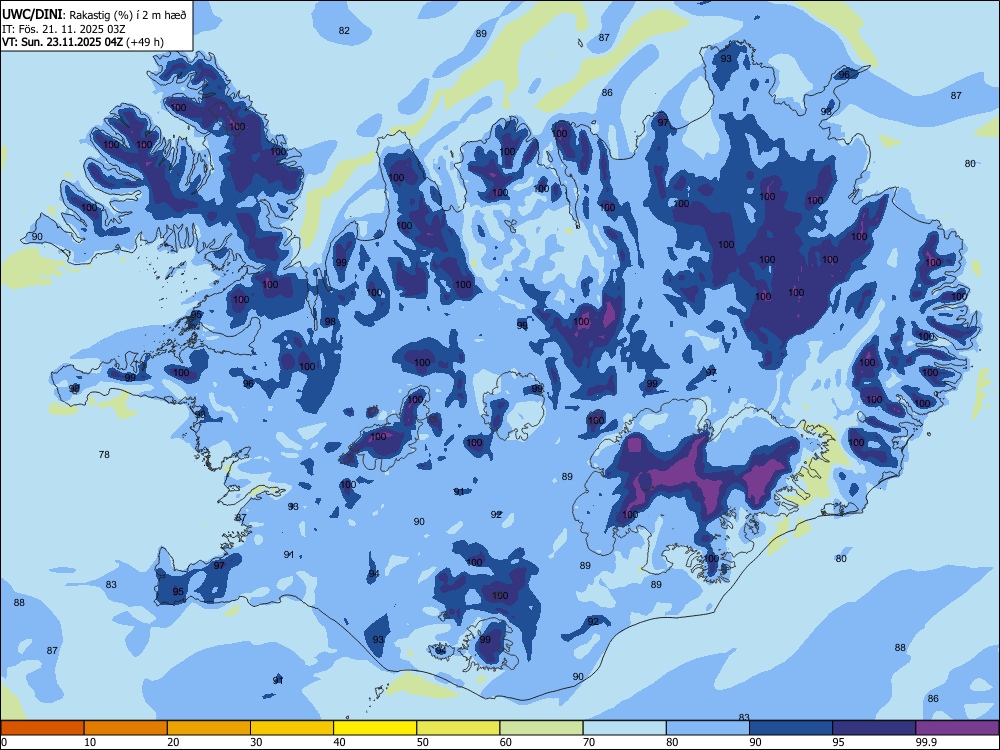
Task: Pick the light green 60–70 legend swatch
Action: [541, 728]
